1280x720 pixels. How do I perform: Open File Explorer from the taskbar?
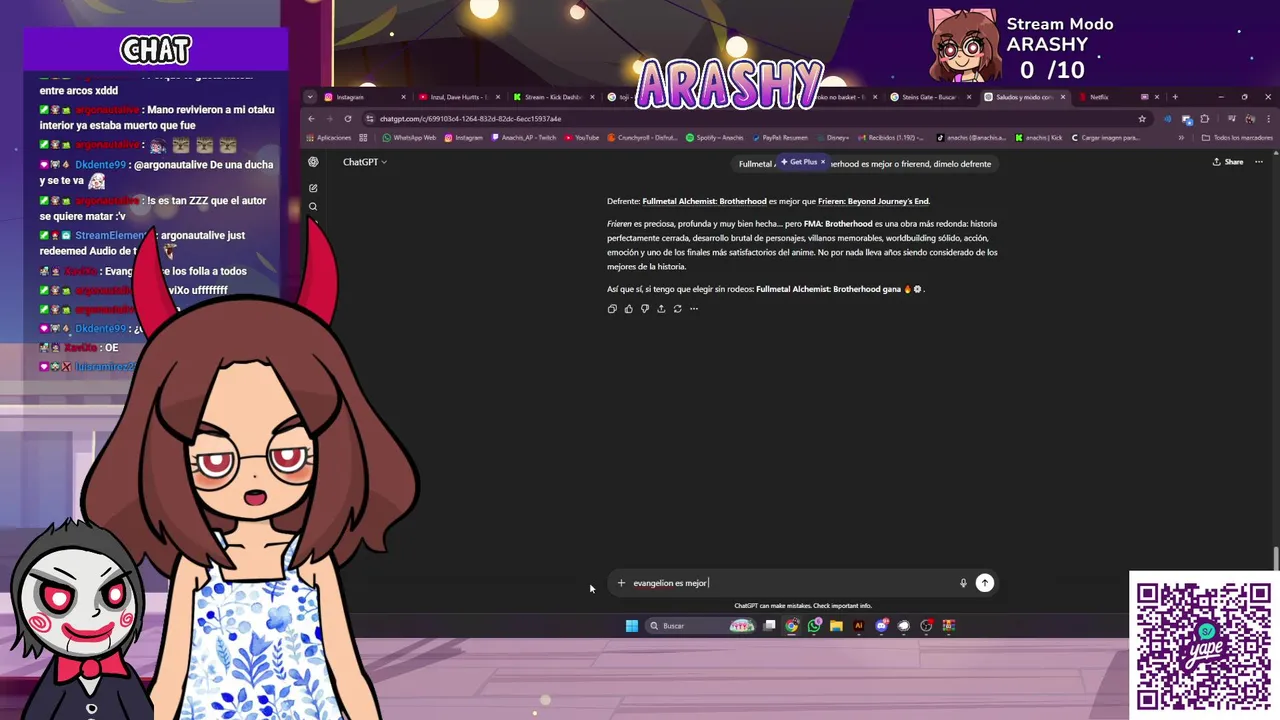(836, 626)
